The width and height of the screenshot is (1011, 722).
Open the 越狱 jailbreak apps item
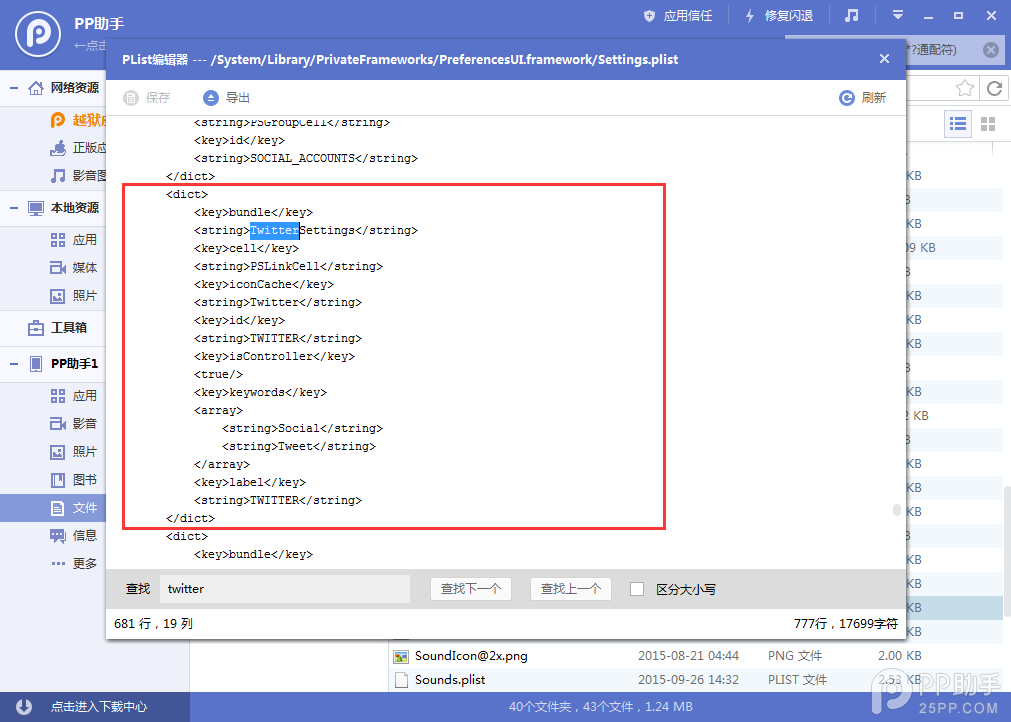[78, 120]
